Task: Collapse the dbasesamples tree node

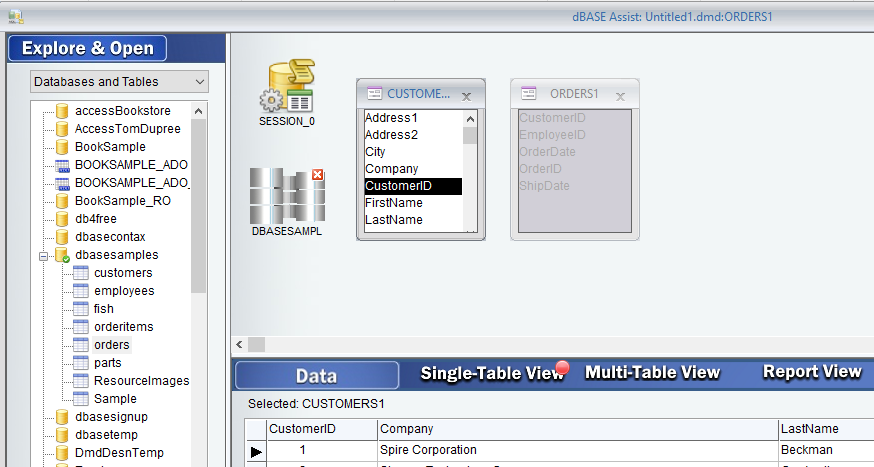Action: [44, 255]
